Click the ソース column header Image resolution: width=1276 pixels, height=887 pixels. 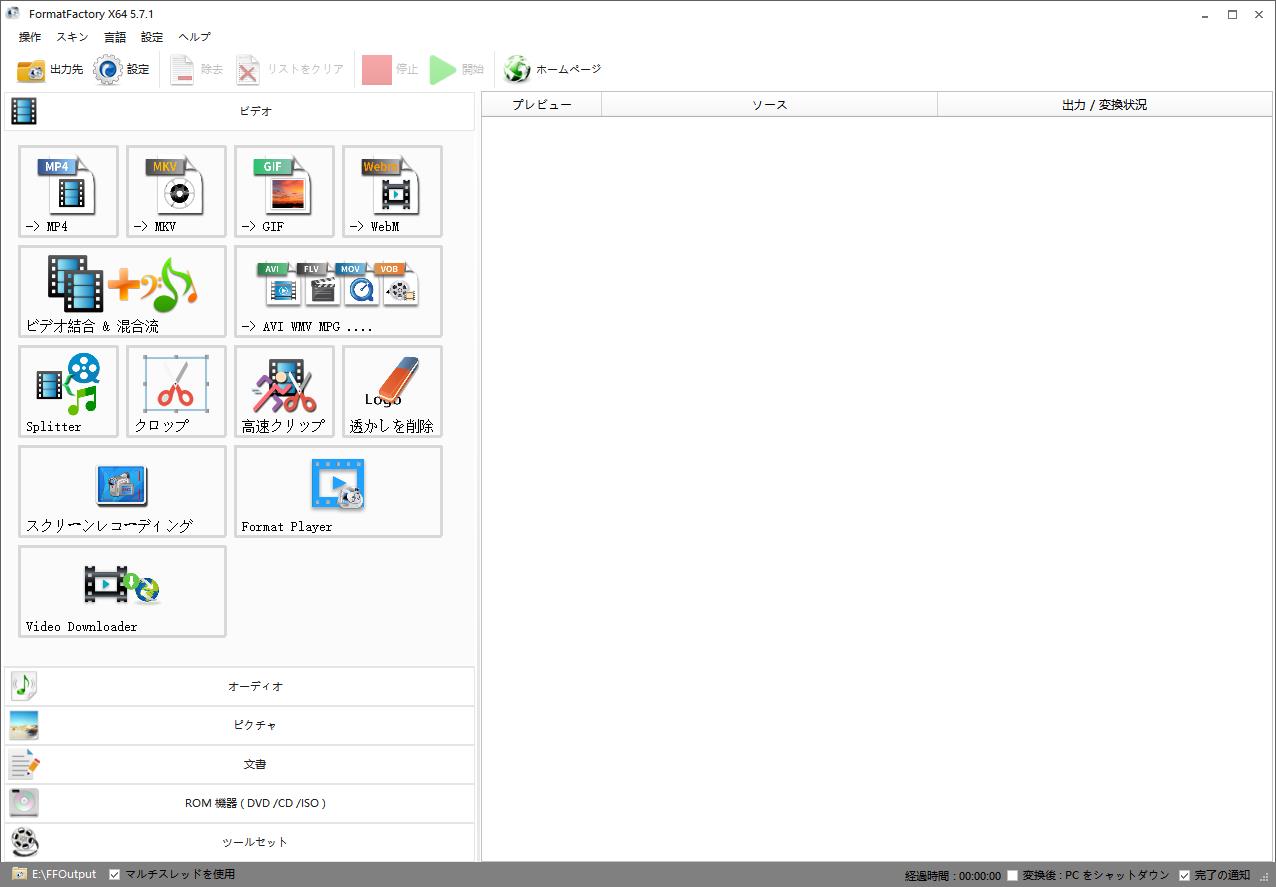(769, 104)
